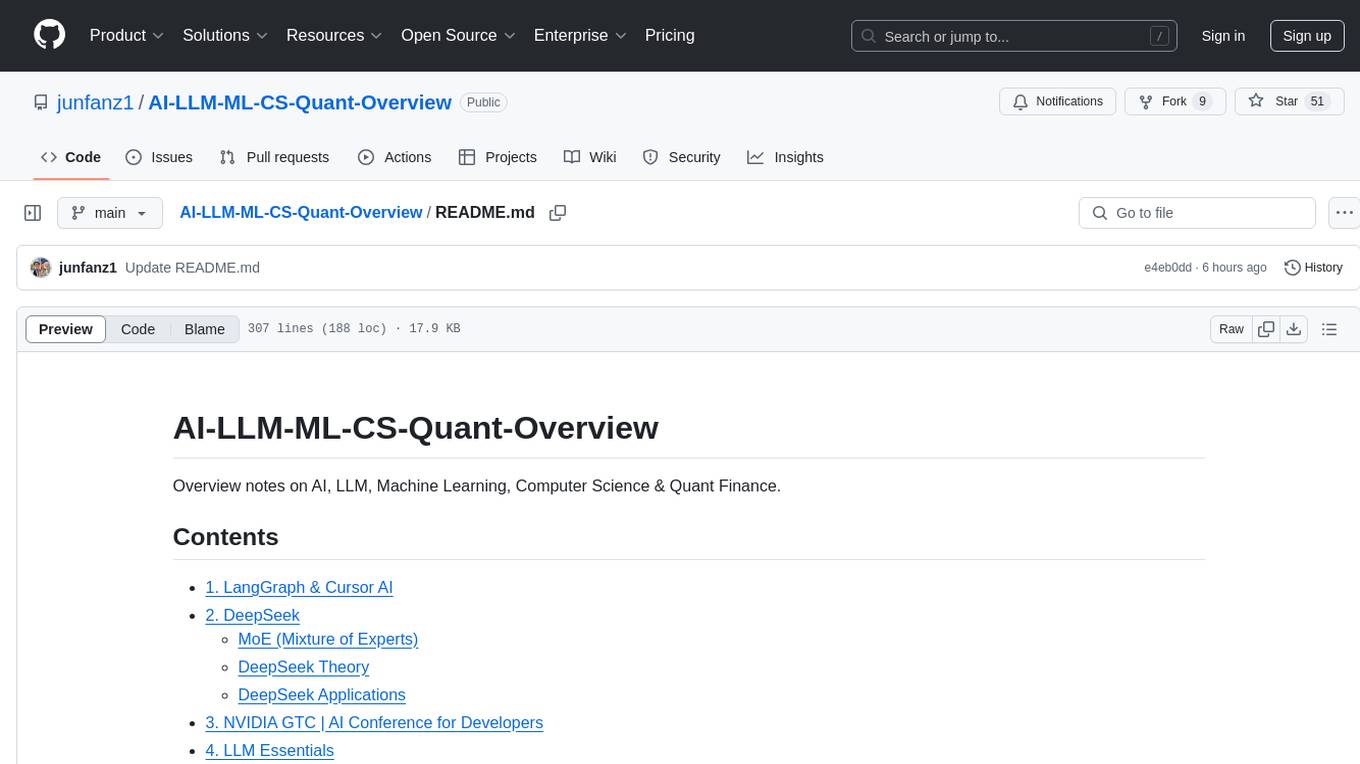Expand the Solutions menu
The width and height of the screenshot is (1360, 764).
pos(225,35)
